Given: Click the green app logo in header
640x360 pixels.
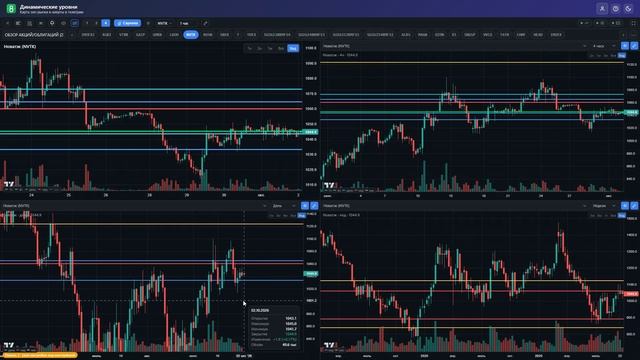Looking at the screenshot, I should click(x=11, y=8).
